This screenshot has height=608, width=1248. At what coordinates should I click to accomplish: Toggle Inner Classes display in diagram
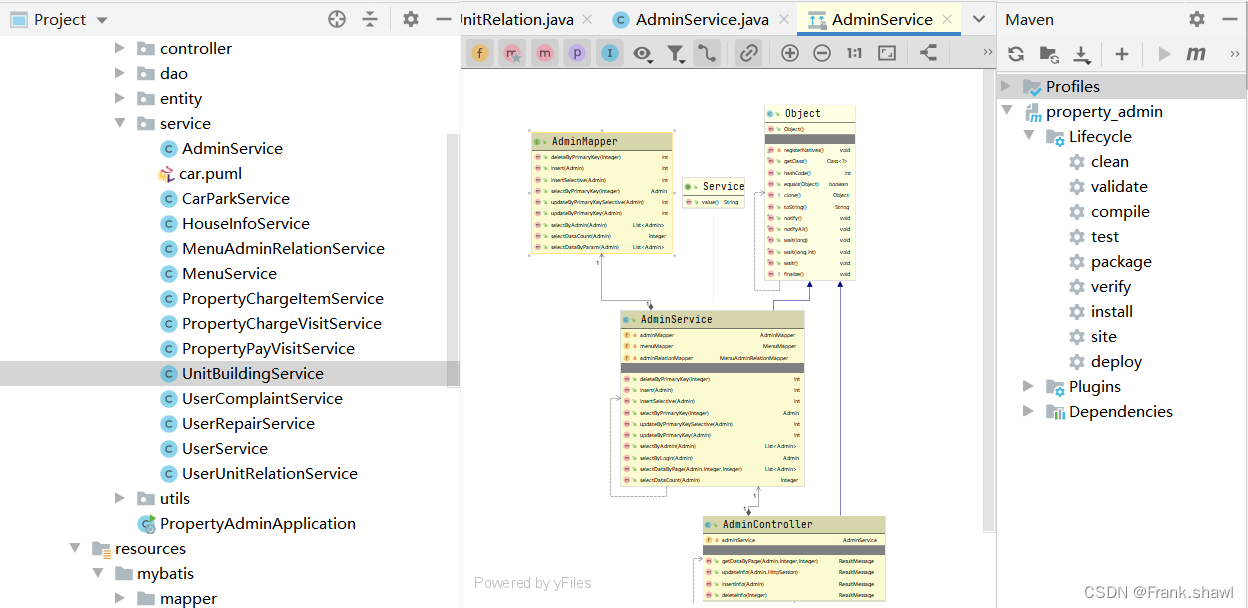click(609, 54)
